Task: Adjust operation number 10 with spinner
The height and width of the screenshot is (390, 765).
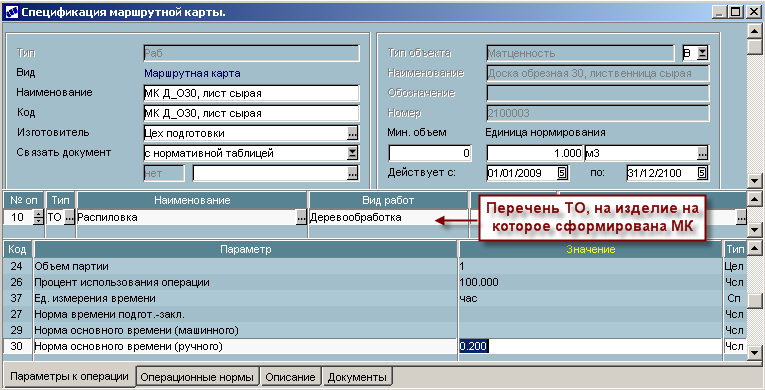Action: click(39, 218)
